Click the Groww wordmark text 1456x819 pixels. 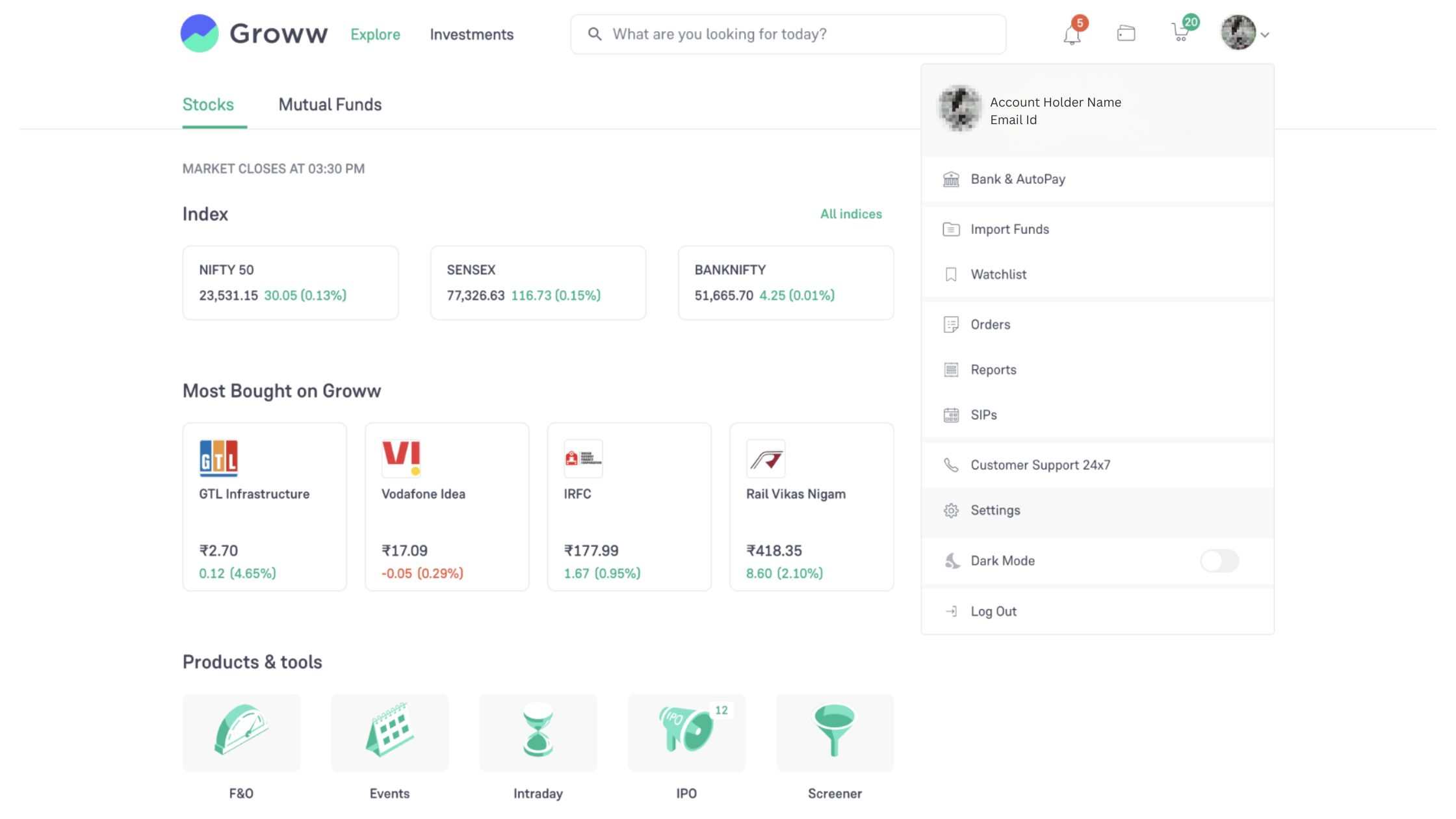coord(279,34)
